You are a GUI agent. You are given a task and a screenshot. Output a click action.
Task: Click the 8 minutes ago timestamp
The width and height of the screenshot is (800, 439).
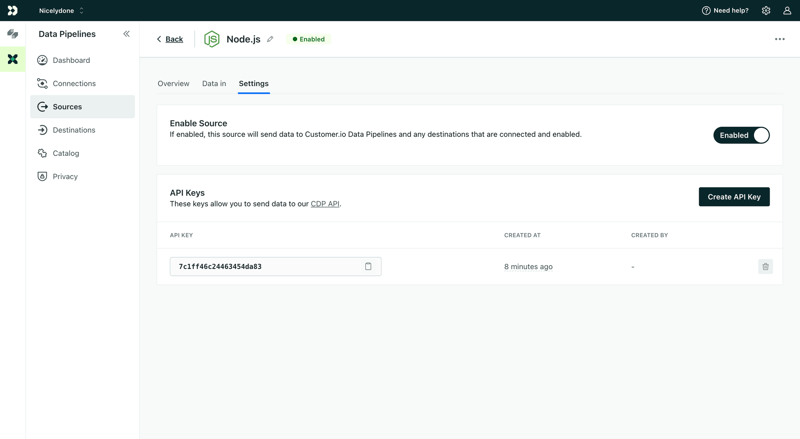click(528, 266)
